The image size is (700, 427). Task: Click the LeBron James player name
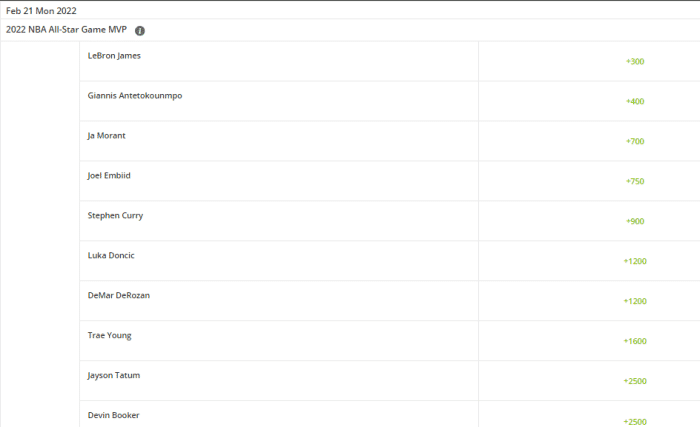coord(114,56)
